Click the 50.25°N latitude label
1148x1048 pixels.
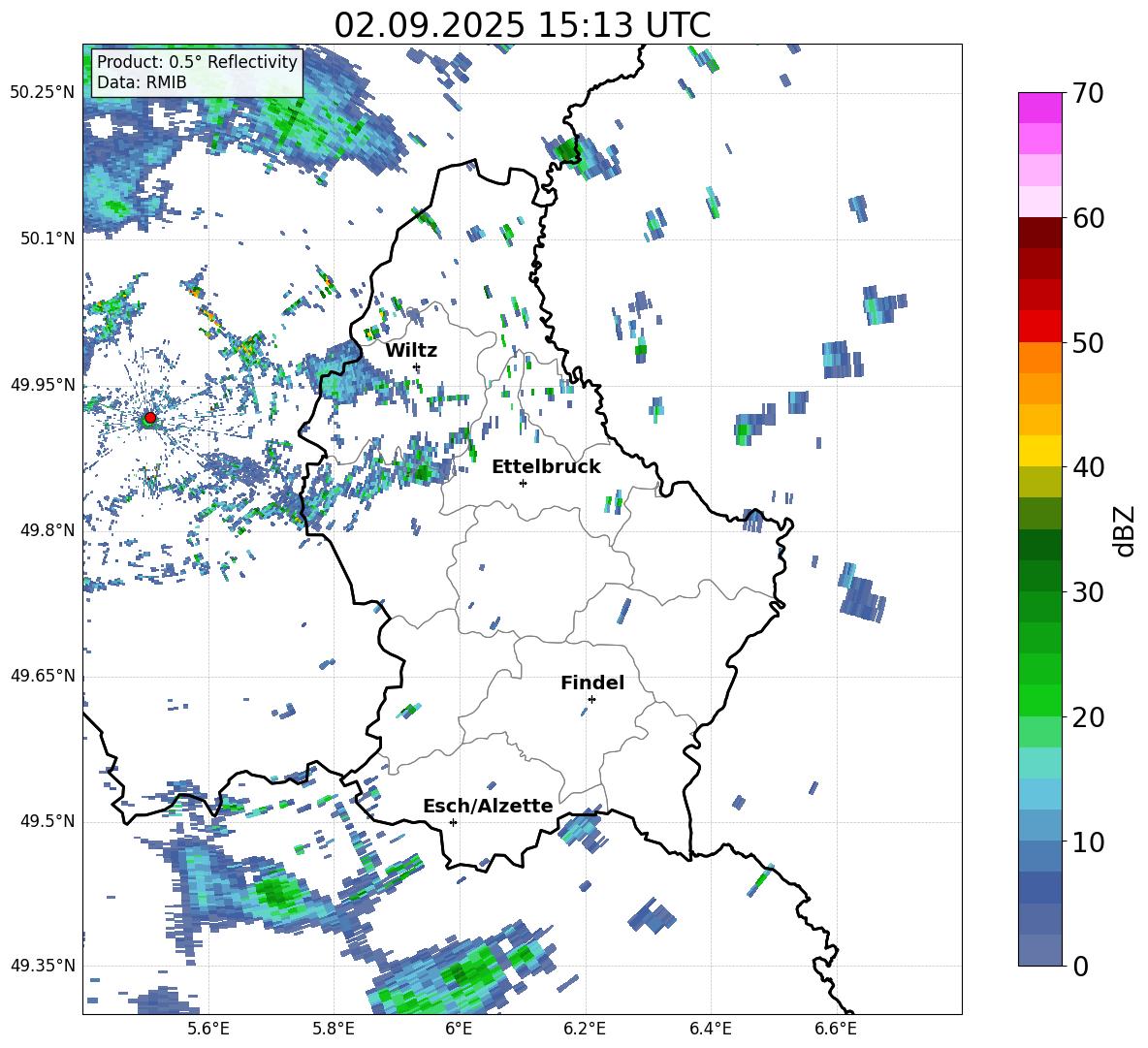click(43, 93)
